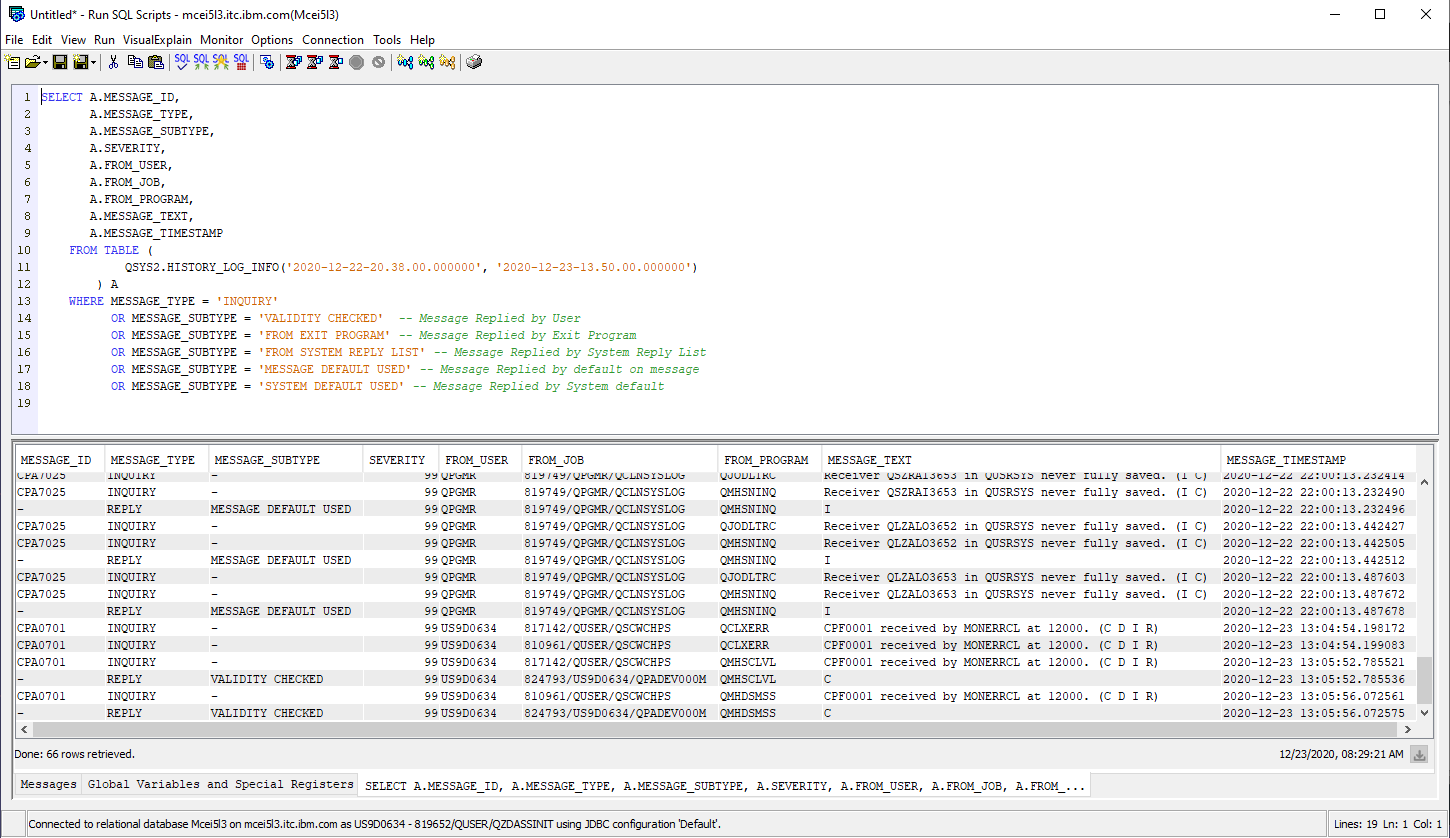Click the second Visual Explain diagram icon
Image resolution: width=1450 pixels, height=838 pixels.
point(426,62)
